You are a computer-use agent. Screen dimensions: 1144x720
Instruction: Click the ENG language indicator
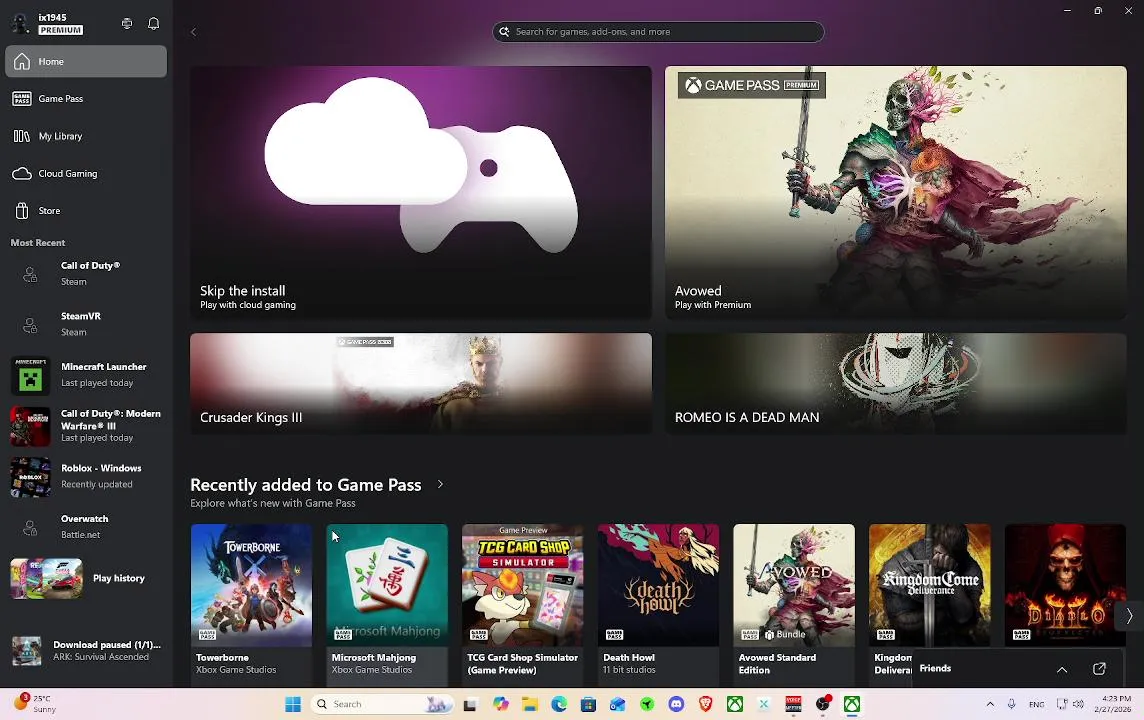click(x=1036, y=704)
